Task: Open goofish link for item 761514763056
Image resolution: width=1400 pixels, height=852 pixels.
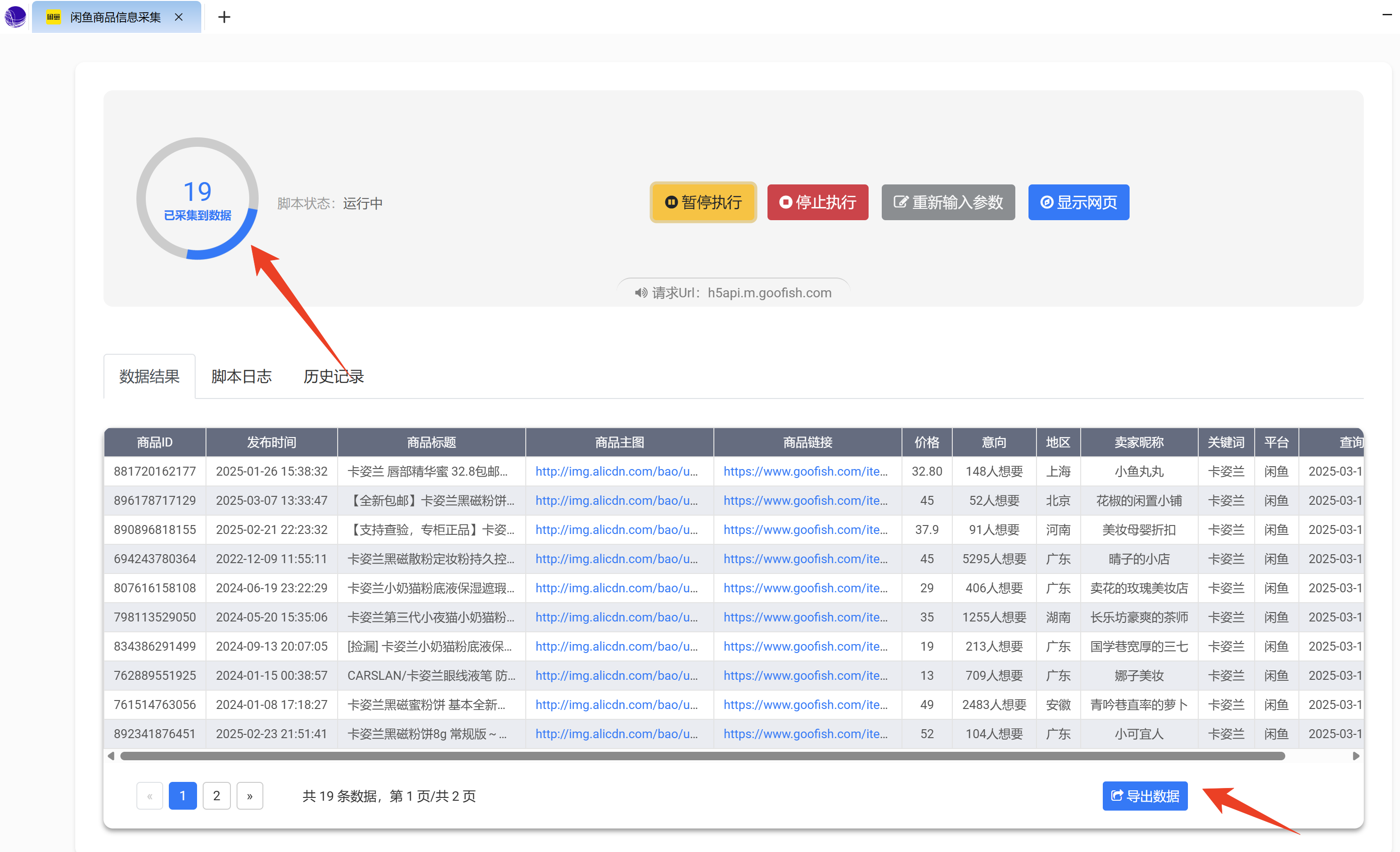Action: click(x=805, y=704)
